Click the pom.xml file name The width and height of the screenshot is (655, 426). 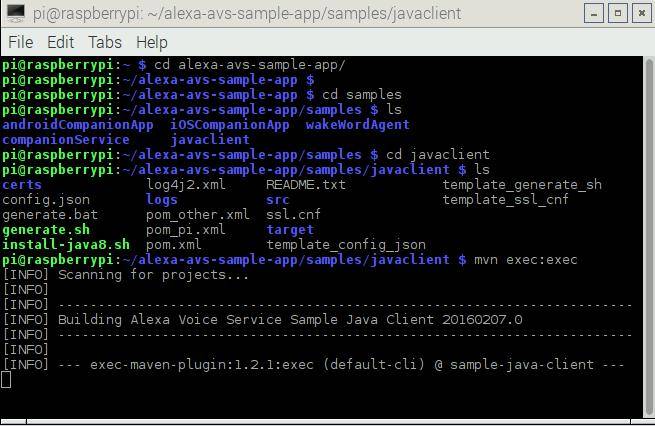(x=174, y=245)
